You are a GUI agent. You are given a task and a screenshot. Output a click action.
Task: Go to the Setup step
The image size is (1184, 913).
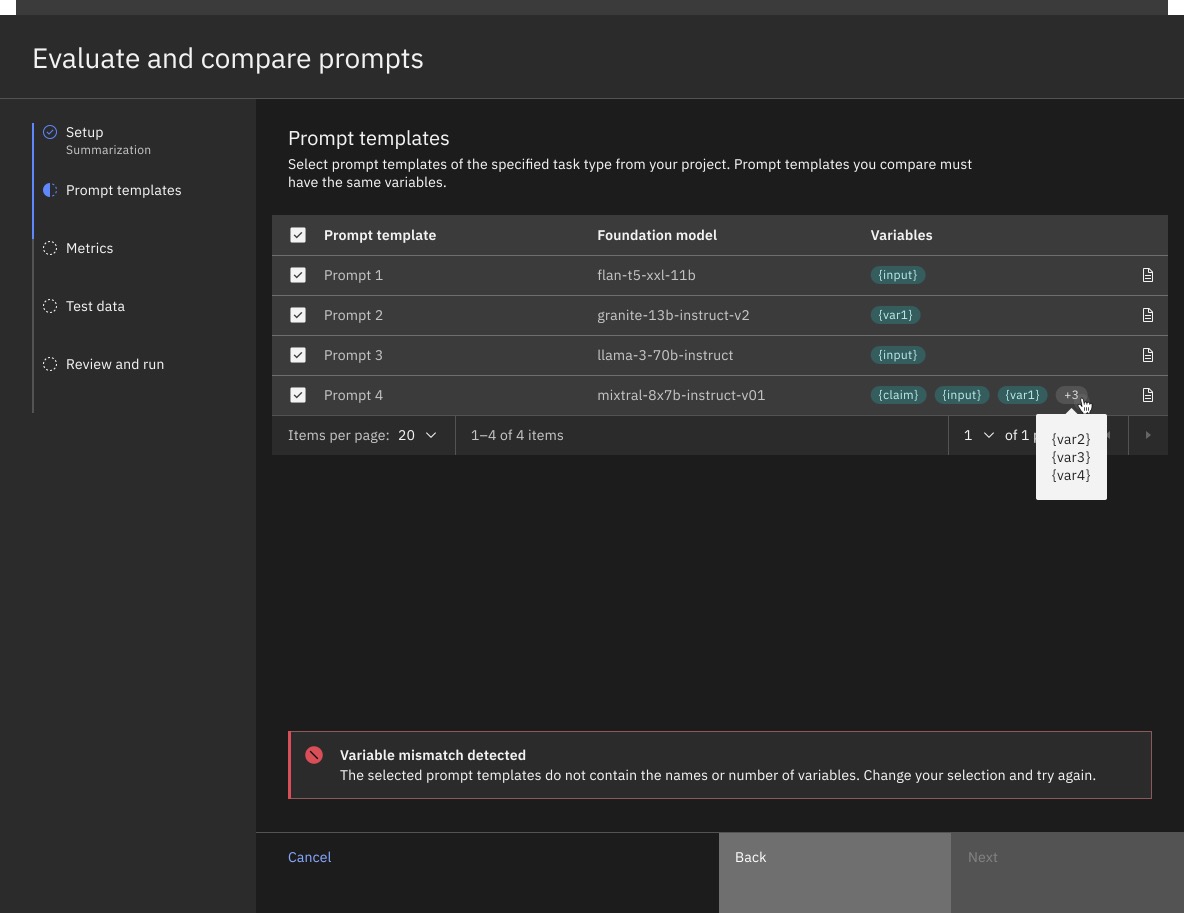(x=85, y=132)
